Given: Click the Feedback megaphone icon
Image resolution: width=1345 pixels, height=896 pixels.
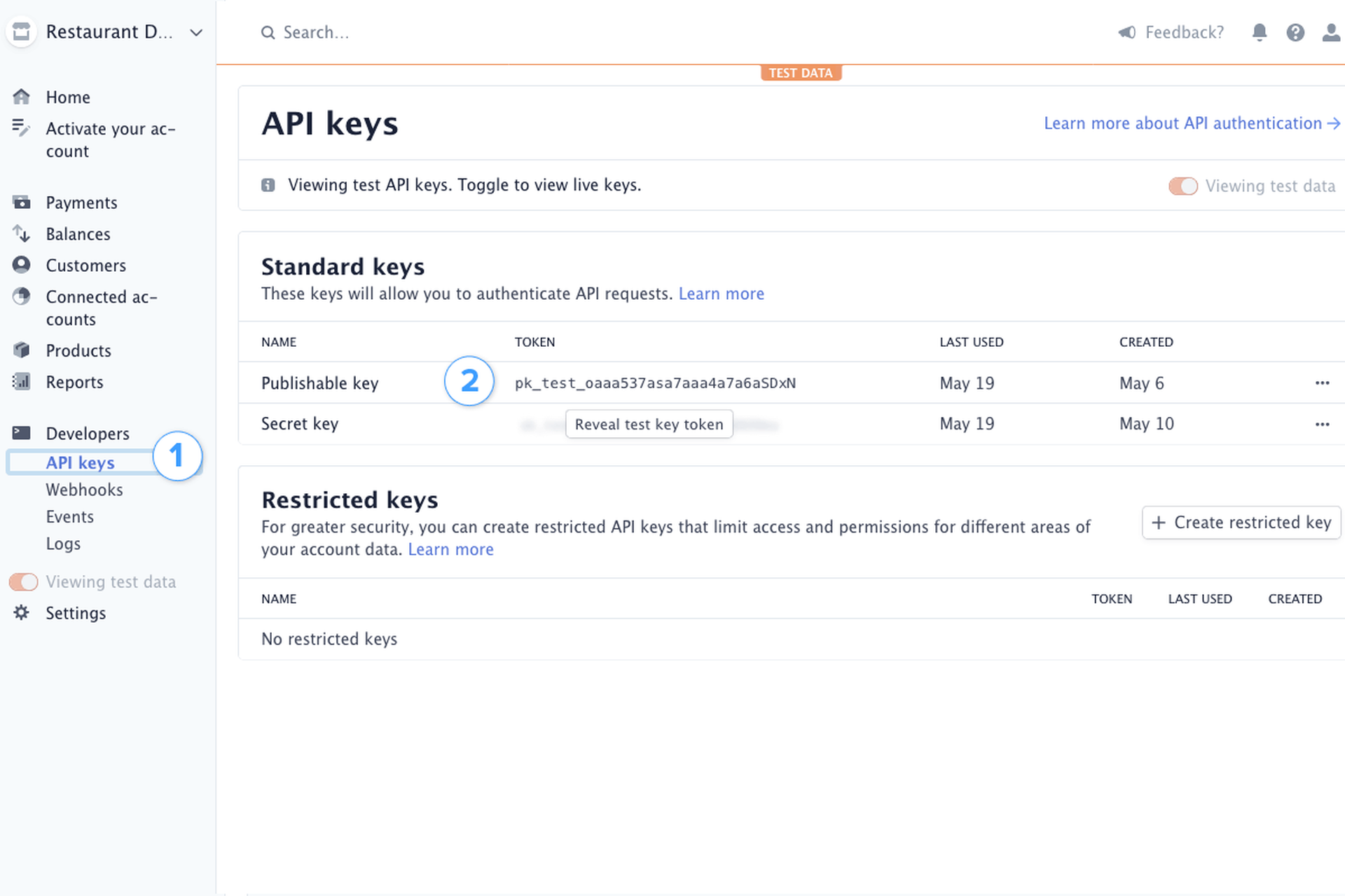Looking at the screenshot, I should [1126, 32].
